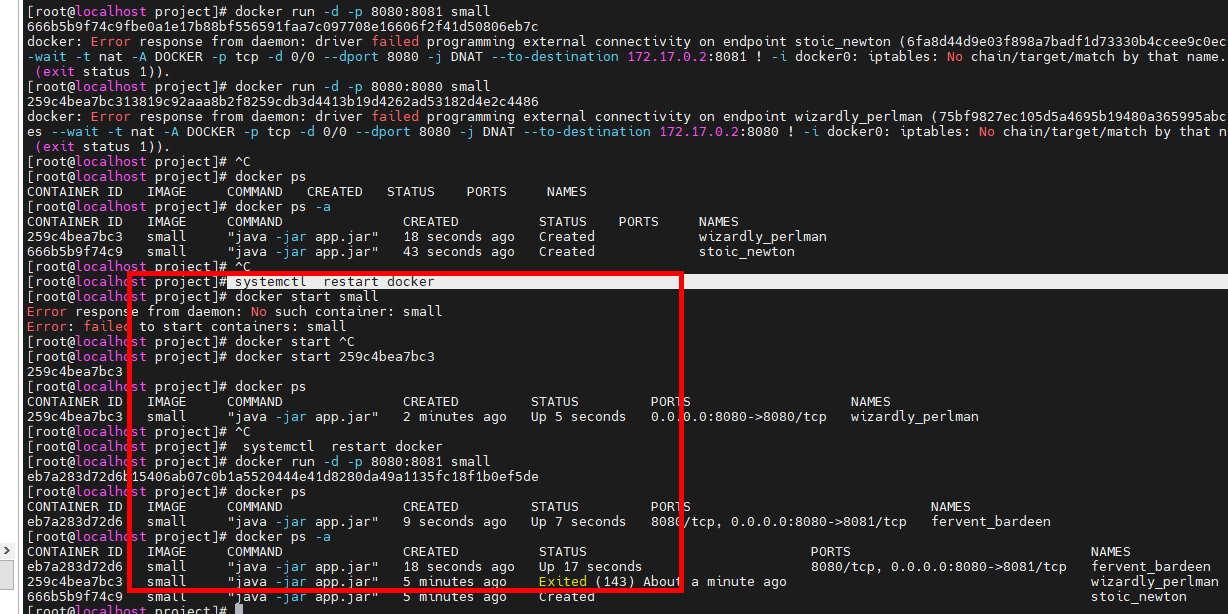Expand the collapsed left sidebar chevron
This screenshot has height=614, width=1228.
click(x=7, y=549)
